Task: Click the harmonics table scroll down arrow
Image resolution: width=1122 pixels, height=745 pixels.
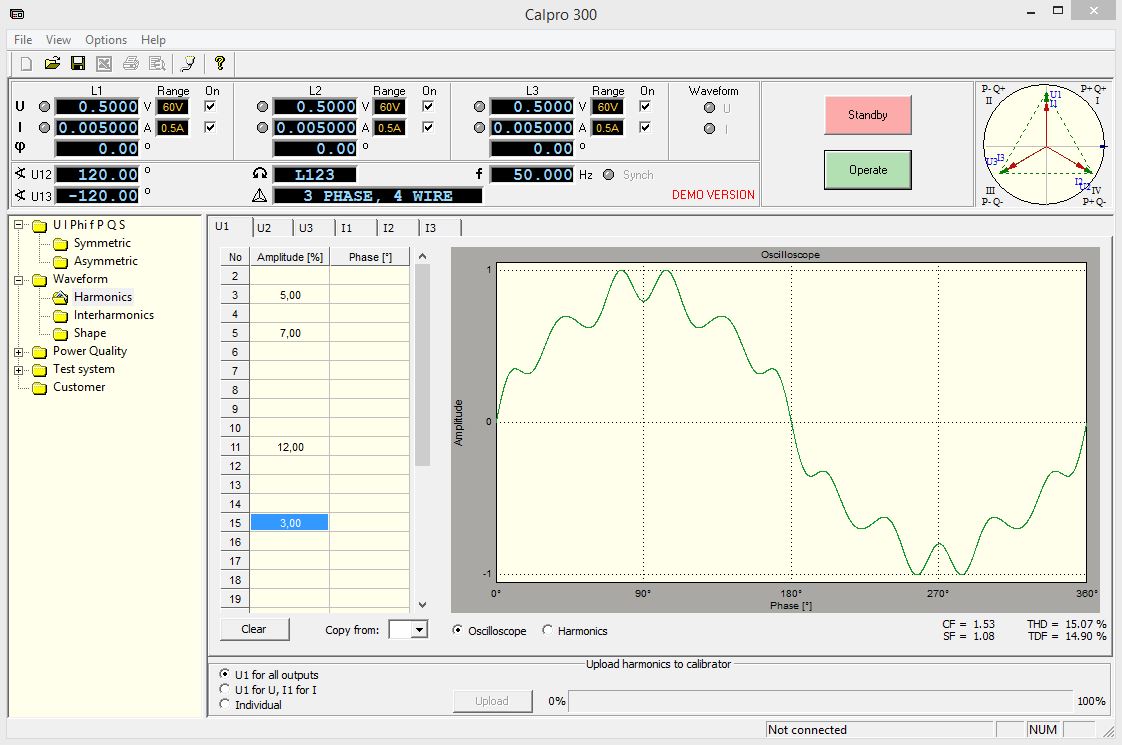Action: (x=422, y=604)
